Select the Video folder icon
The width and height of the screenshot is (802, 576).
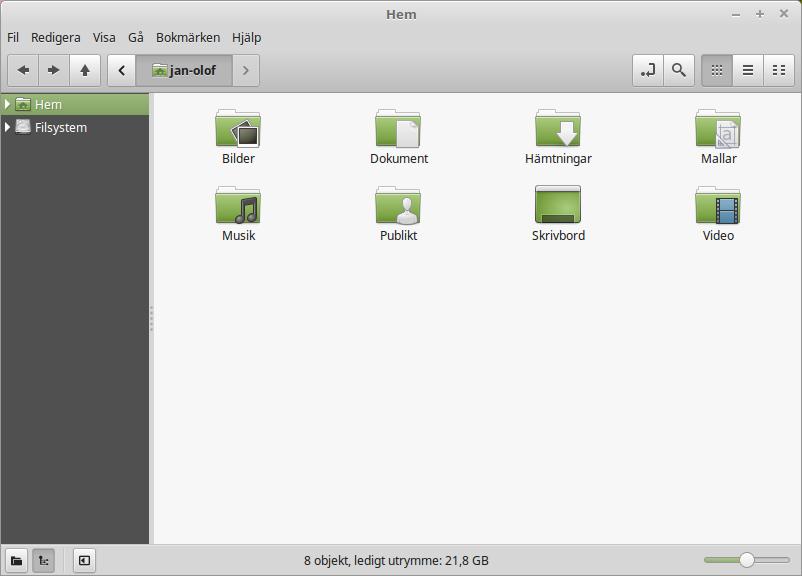click(x=718, y=205)
